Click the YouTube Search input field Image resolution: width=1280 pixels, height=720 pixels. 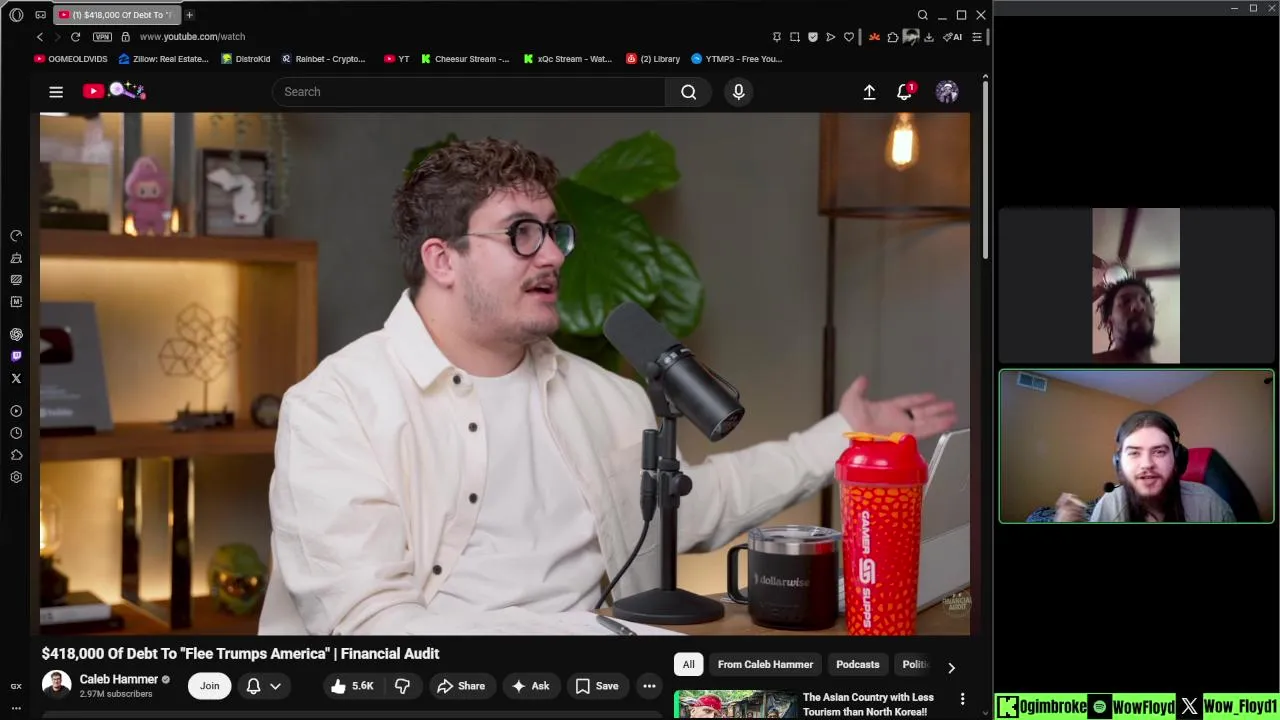click(x=468, y=92)
